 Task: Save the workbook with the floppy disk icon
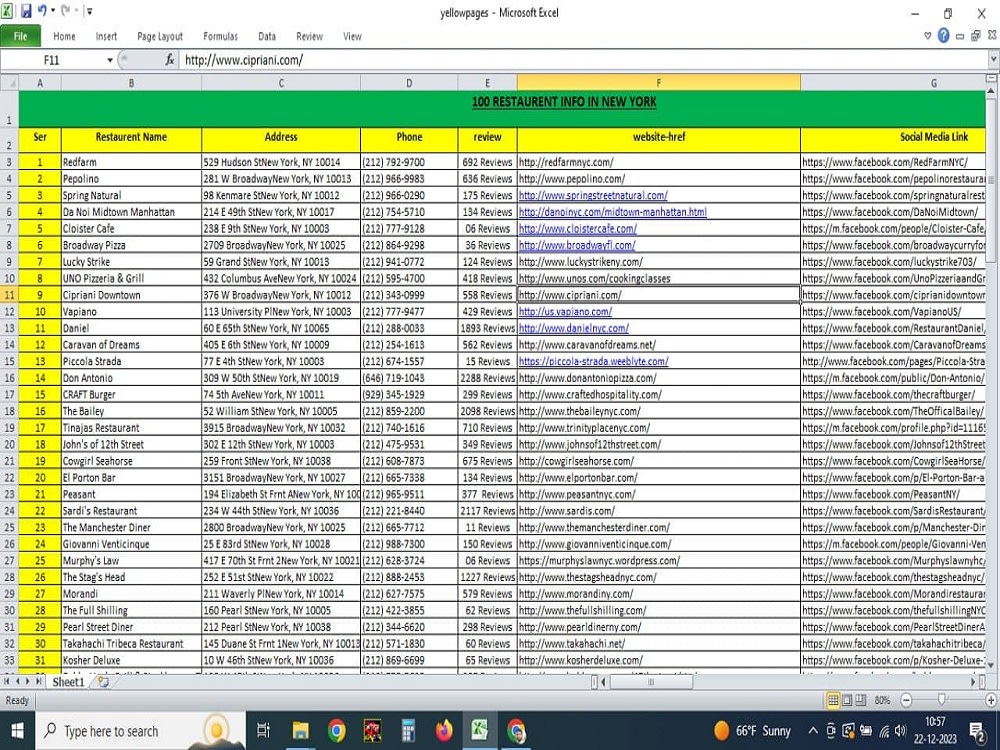point(26,11)
